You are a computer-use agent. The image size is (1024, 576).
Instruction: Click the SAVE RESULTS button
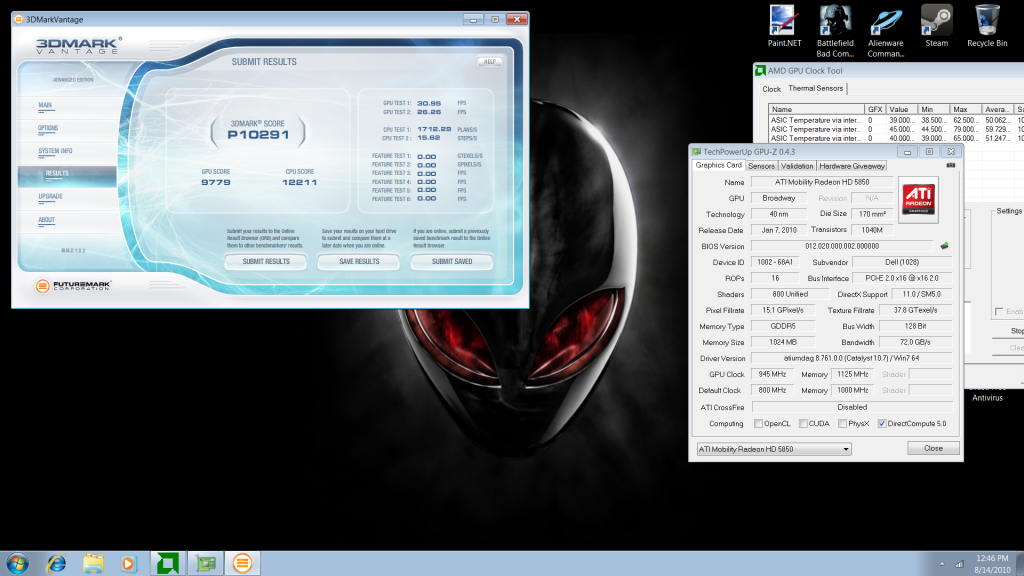tap(359, 262)
